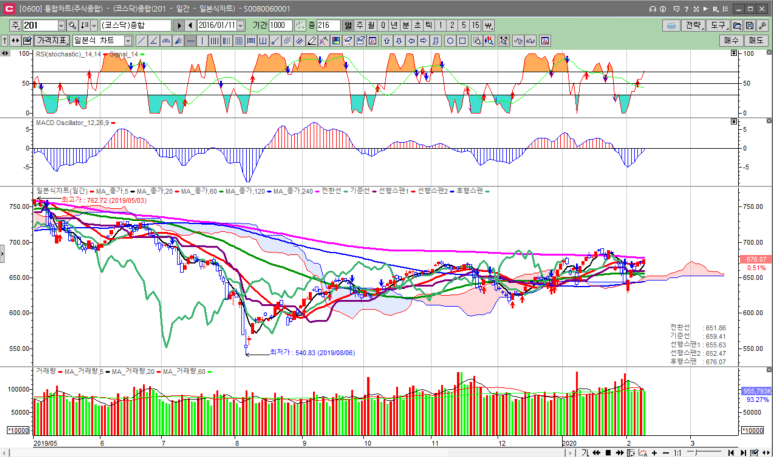Toggle the 초 (second) period button
The height and width of the screenshot is (457, 773).
point(418,25)
